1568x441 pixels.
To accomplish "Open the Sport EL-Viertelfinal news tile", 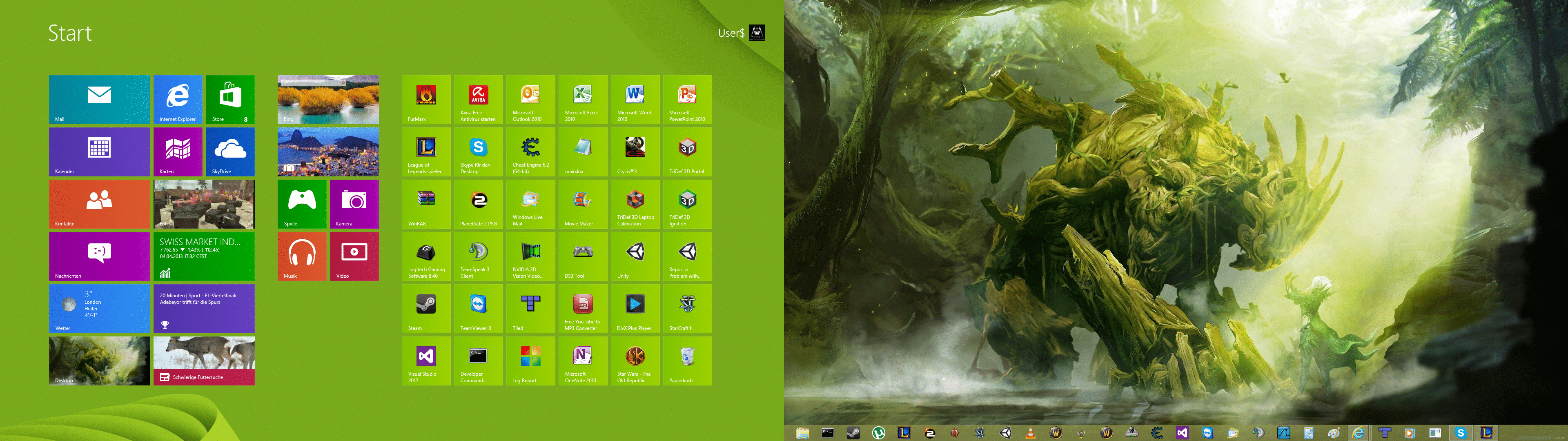I will coord(204,309).
